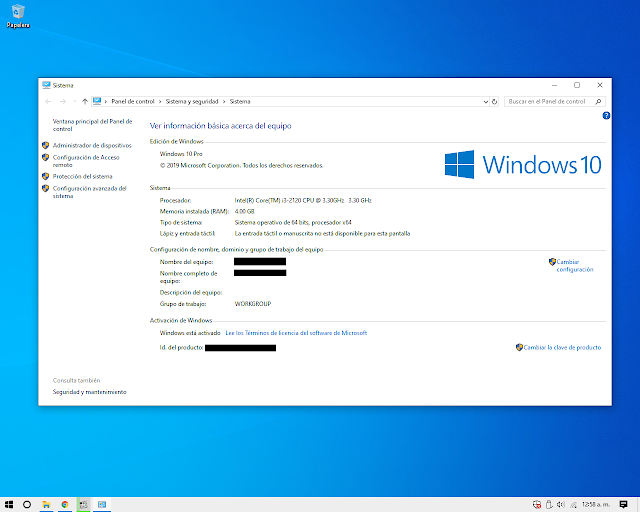Click shield icon beside Administrador de dispositivos
Screen dimensions: 640x512
[46, 145]
